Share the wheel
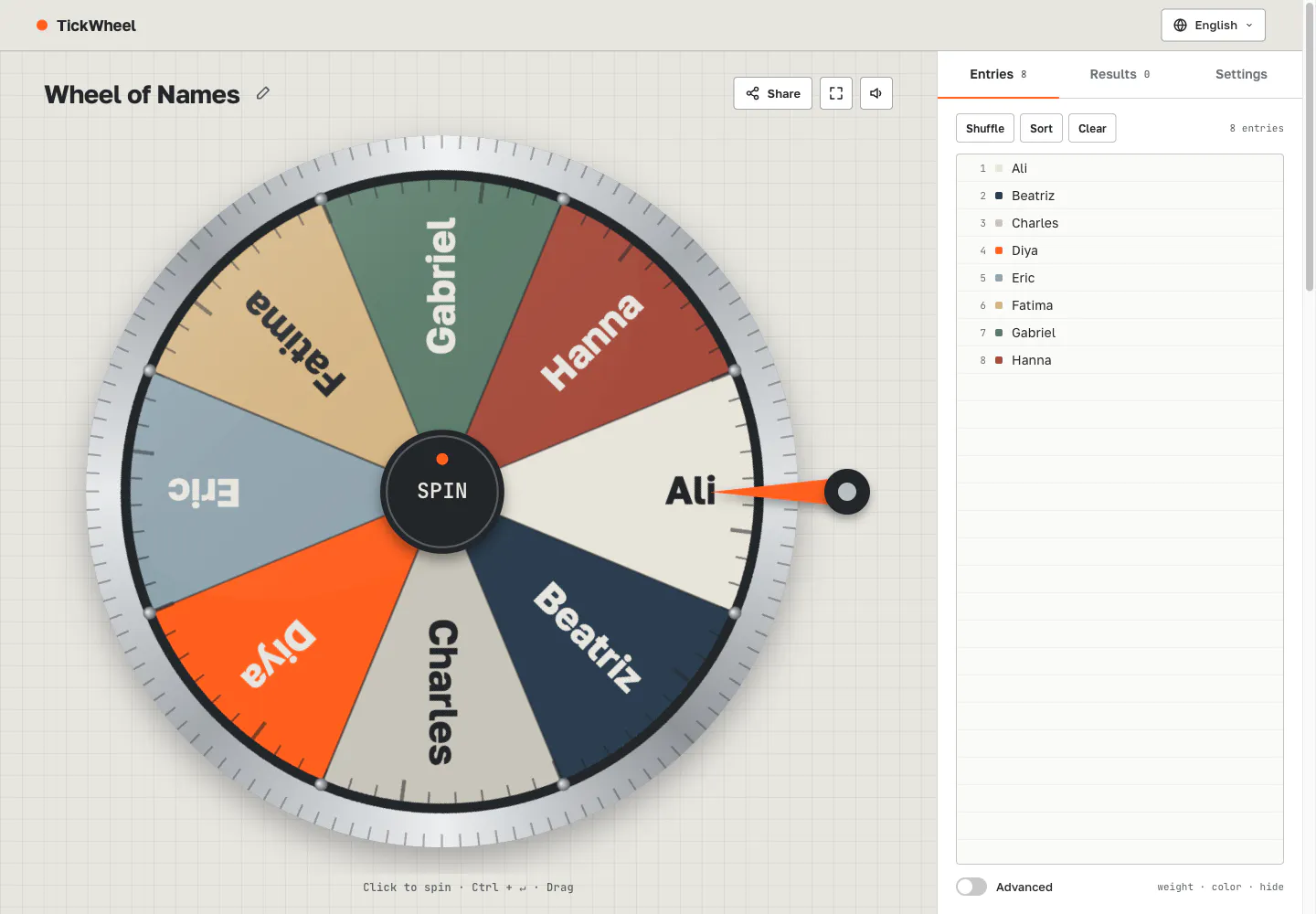 pyautogui.click(x=773, y=93)
